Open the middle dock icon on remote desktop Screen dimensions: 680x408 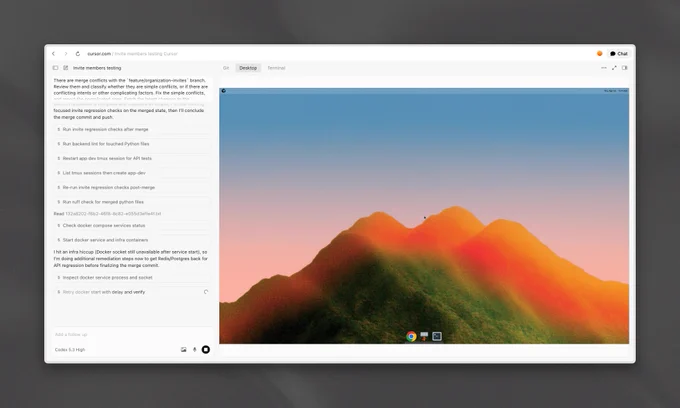click(x=424, y=336)
